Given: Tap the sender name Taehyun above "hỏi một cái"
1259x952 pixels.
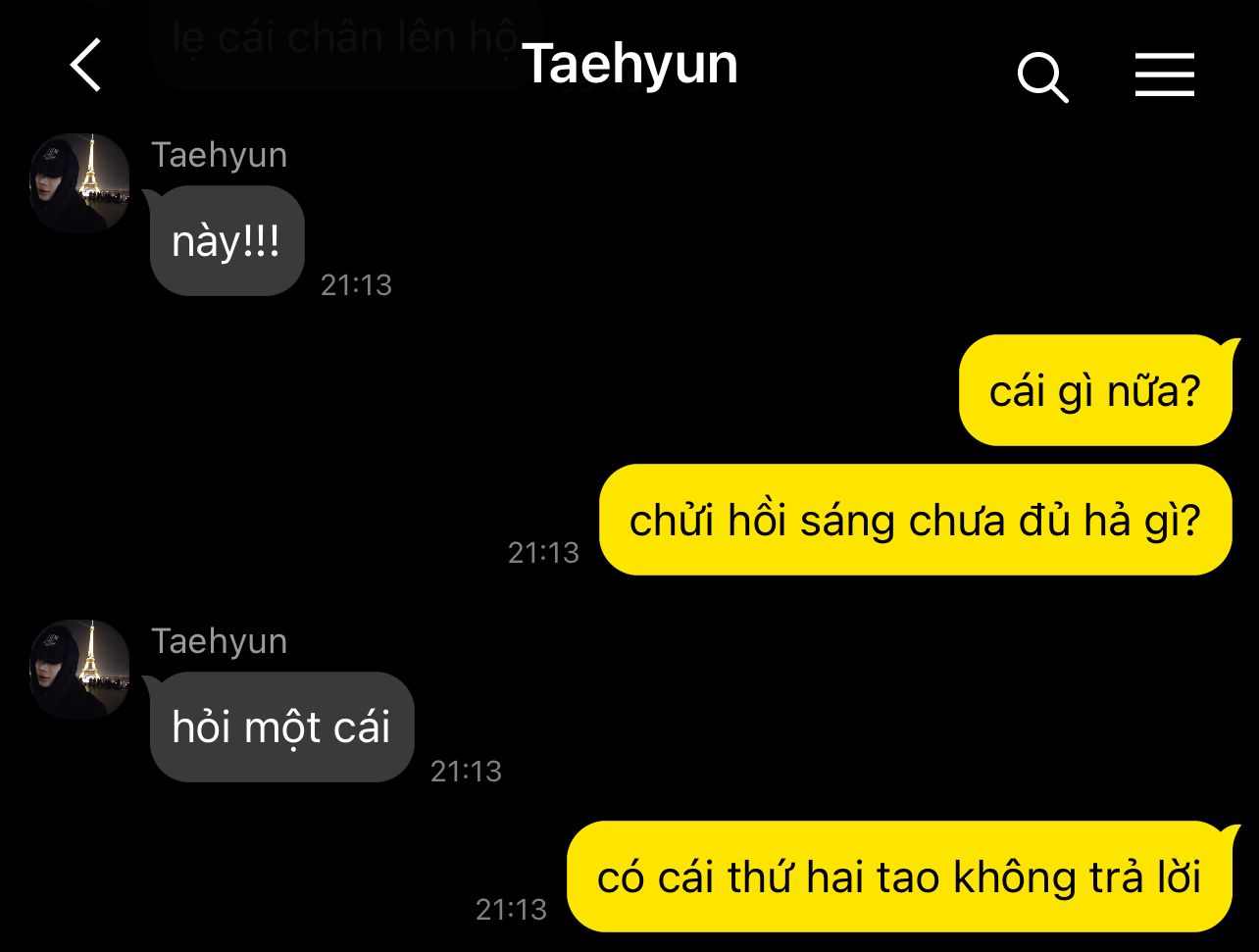Looking at the screenshot, I should coord(220,641).
